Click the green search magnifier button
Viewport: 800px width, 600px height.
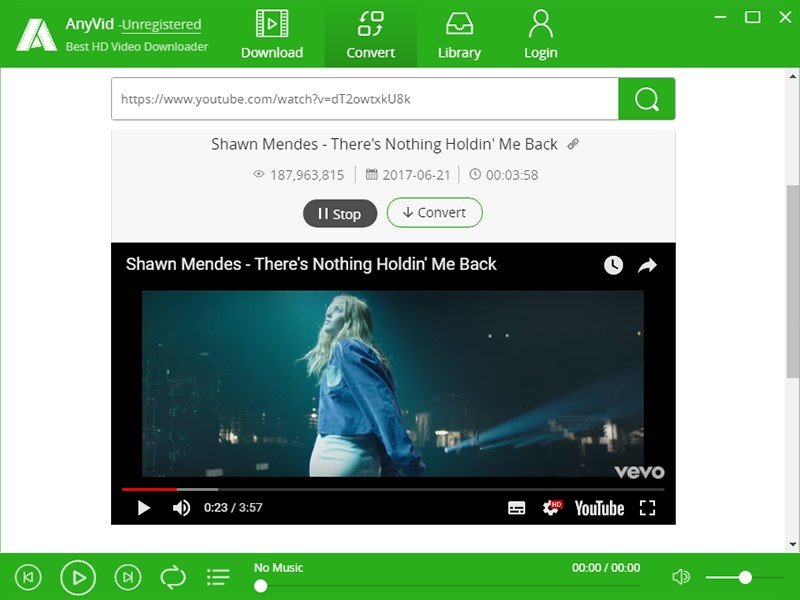(x=647, y=99)
